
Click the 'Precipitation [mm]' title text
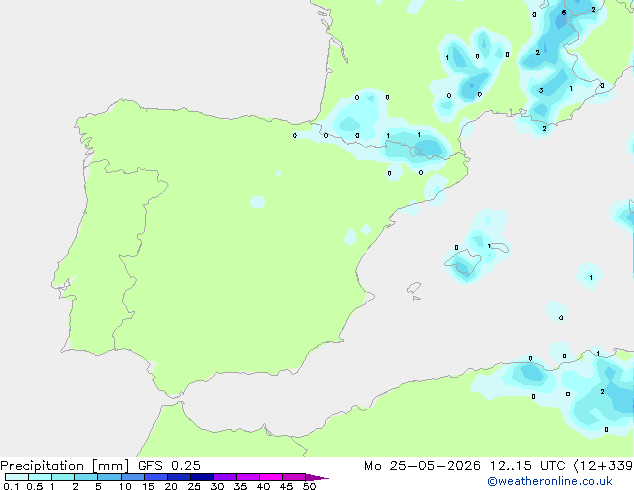[65, 466]
